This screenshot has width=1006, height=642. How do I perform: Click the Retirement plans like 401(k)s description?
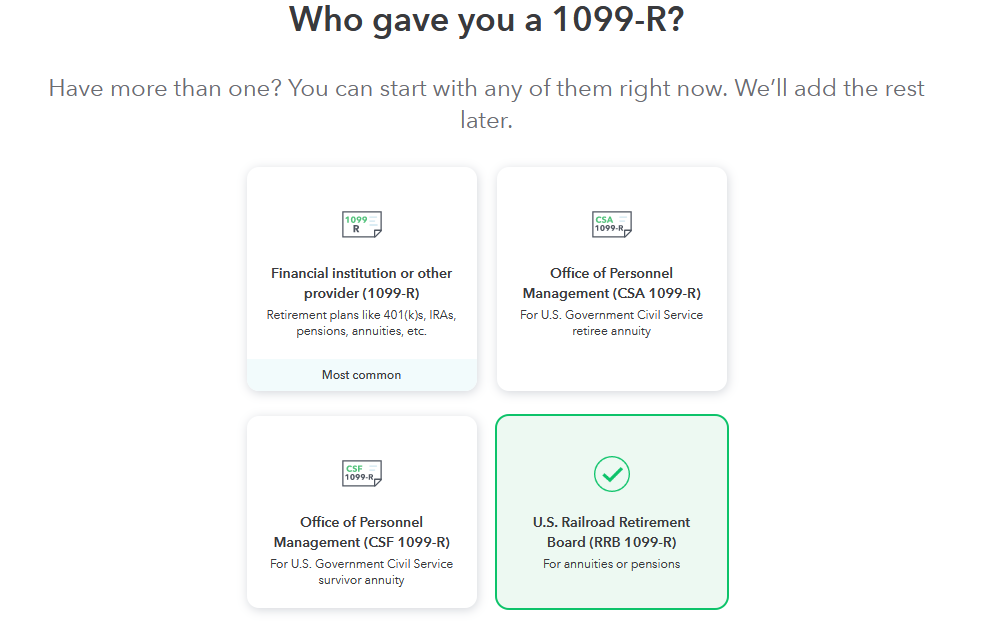[x=362, y=323]
